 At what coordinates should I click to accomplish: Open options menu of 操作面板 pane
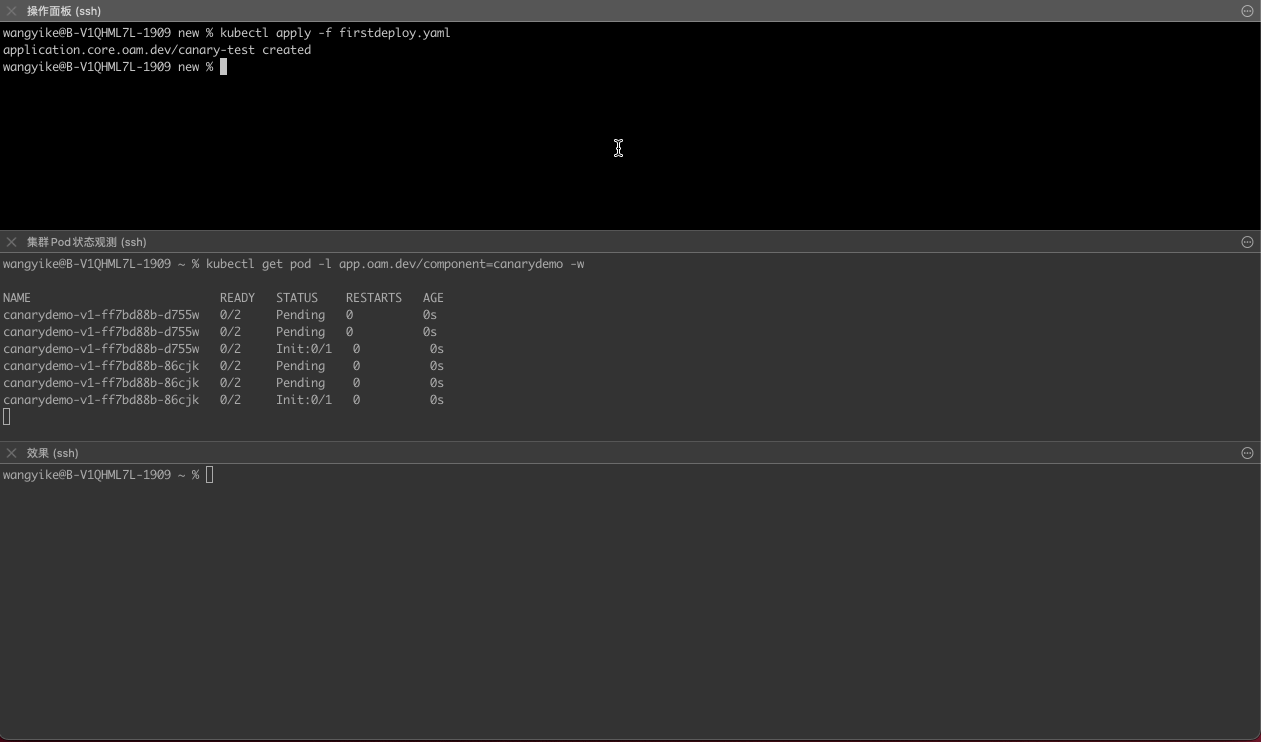(1247, 11)
